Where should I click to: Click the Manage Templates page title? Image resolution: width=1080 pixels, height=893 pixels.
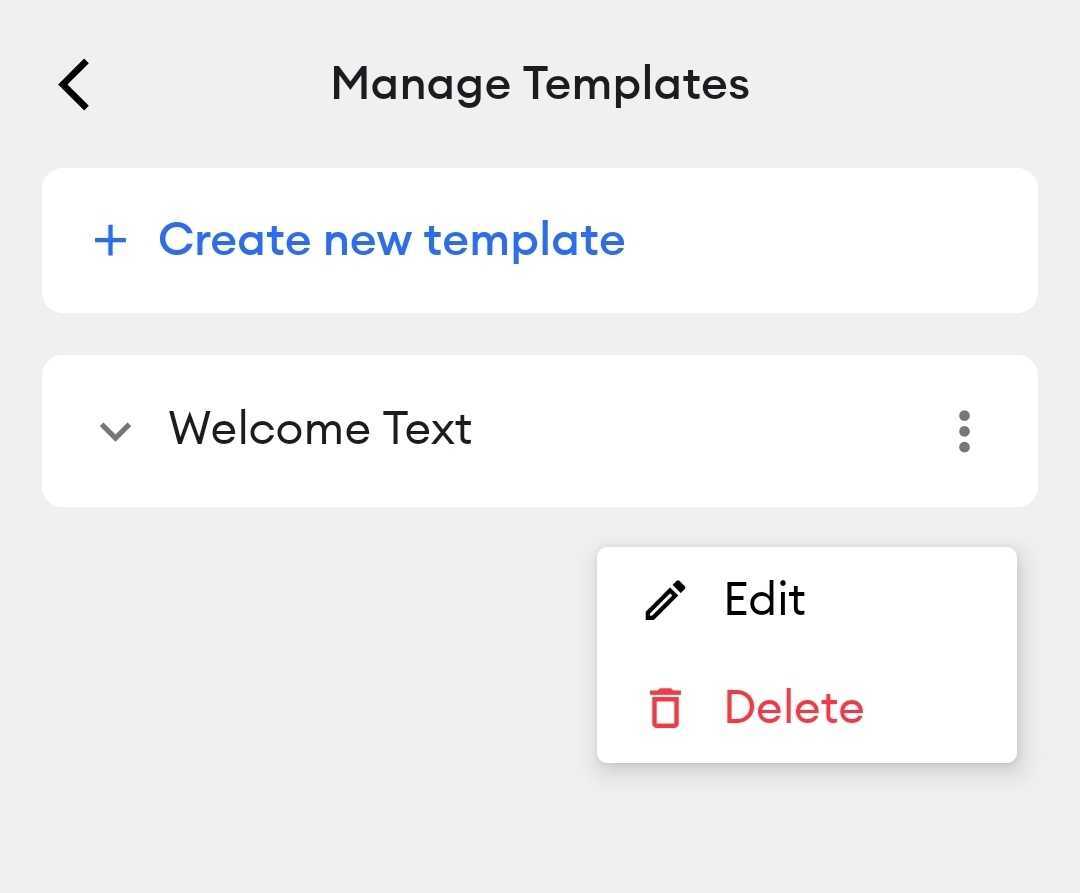[540, 84]
